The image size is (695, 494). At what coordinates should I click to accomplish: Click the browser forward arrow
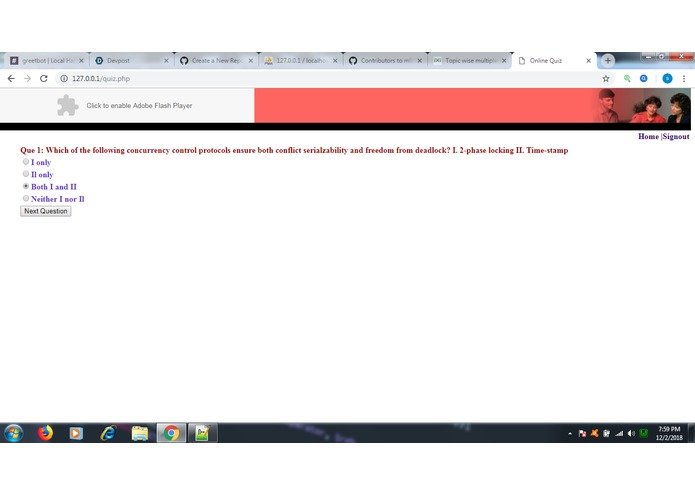click(x=27, y=78)
